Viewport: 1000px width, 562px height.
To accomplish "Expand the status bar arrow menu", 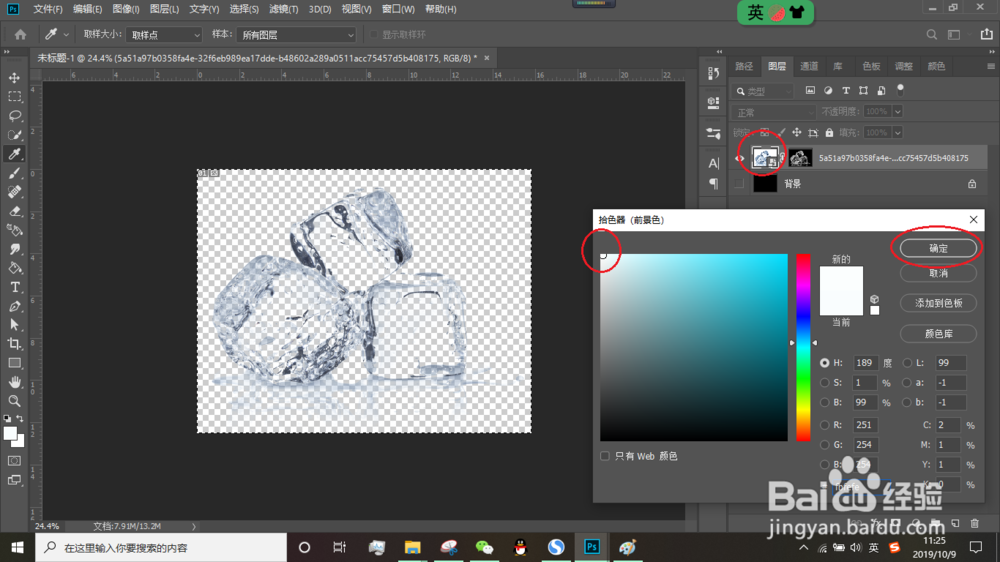I will pos(194,526).
